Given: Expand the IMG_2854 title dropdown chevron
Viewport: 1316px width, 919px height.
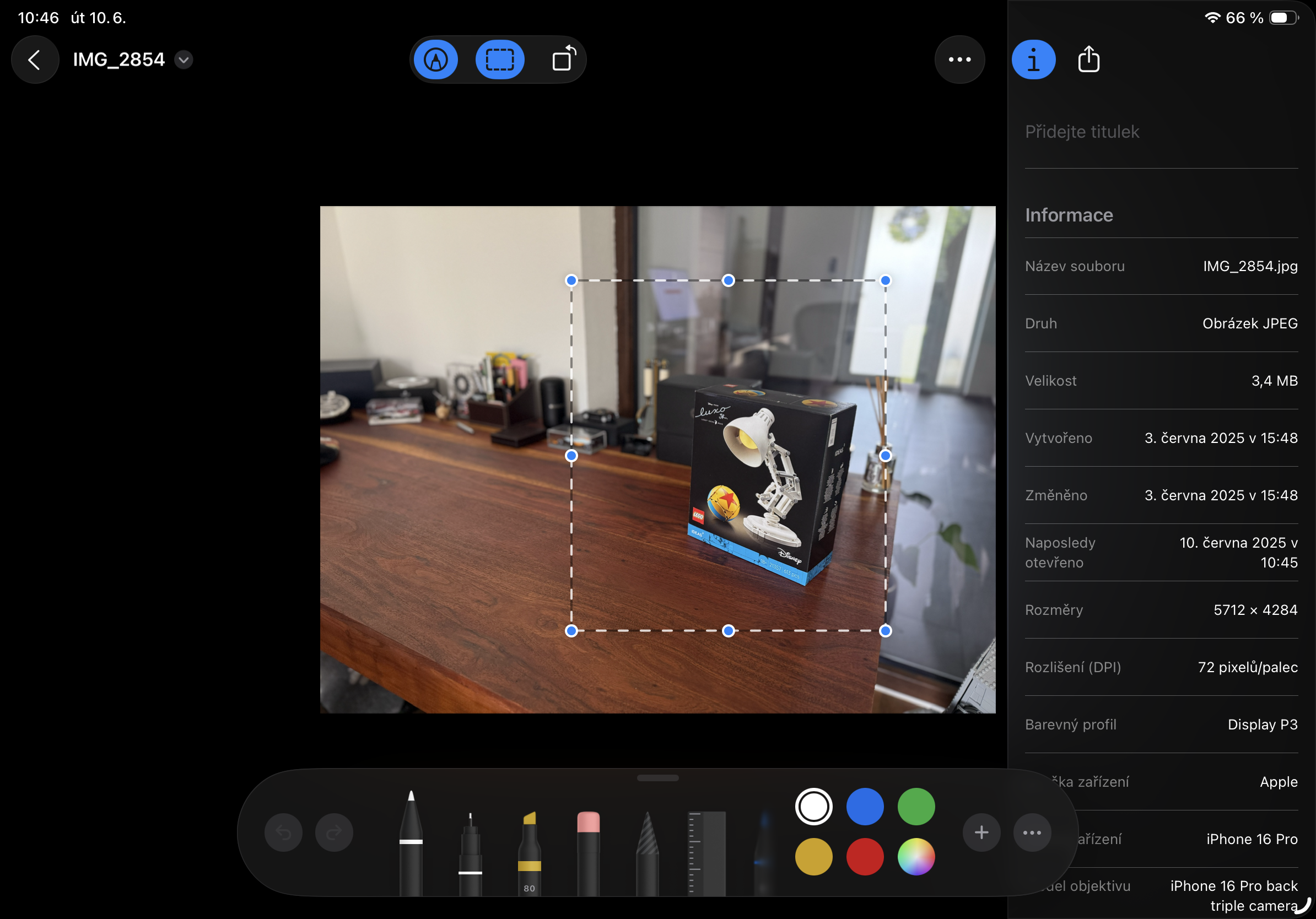Looking at the screenshot, I should point(184,60).
